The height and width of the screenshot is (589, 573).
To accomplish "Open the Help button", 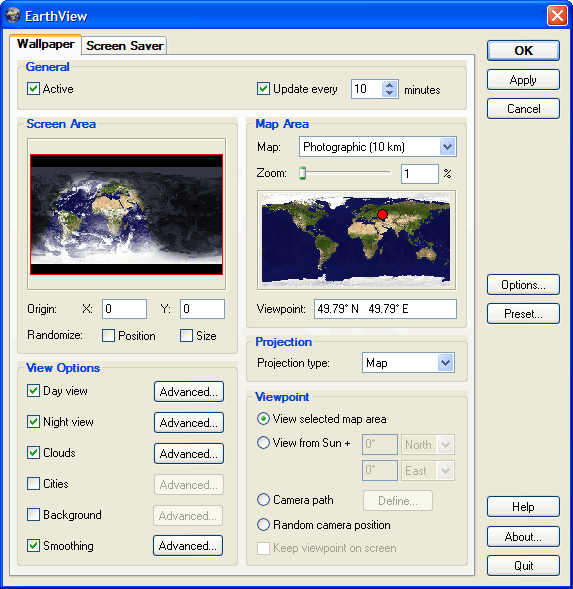I will tap(523, 507).
